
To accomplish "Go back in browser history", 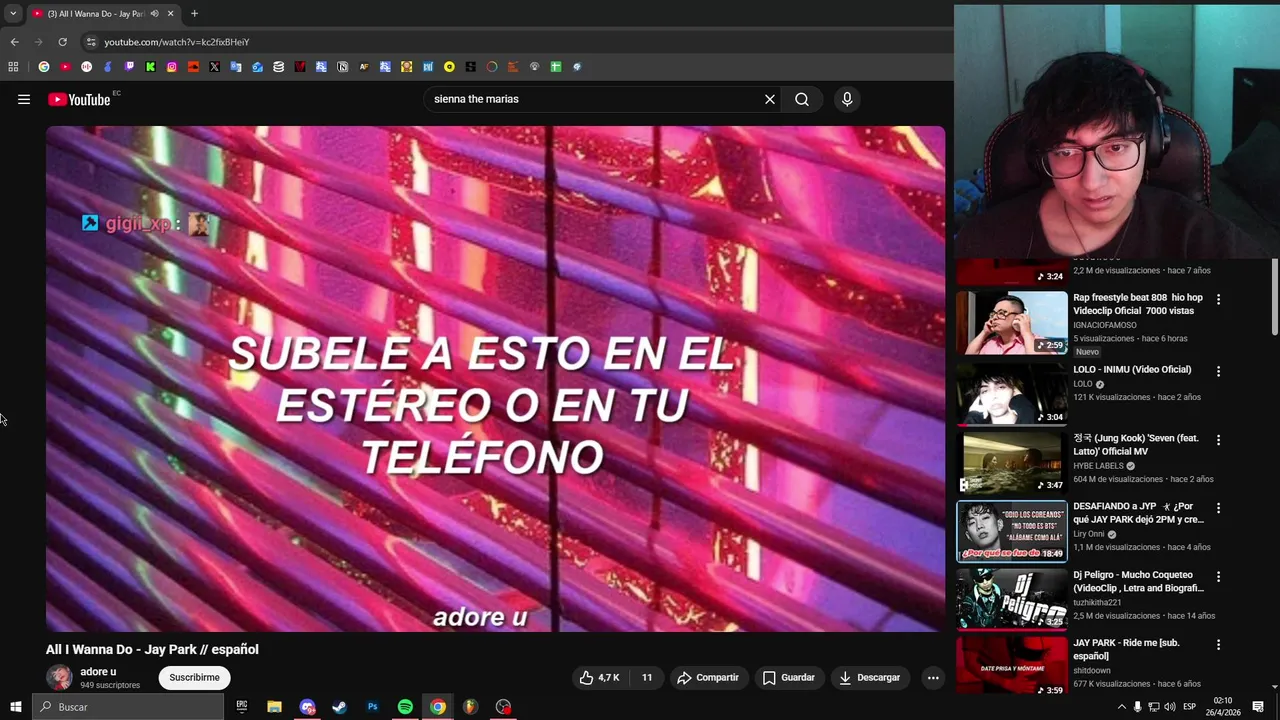I will (14, 42).
